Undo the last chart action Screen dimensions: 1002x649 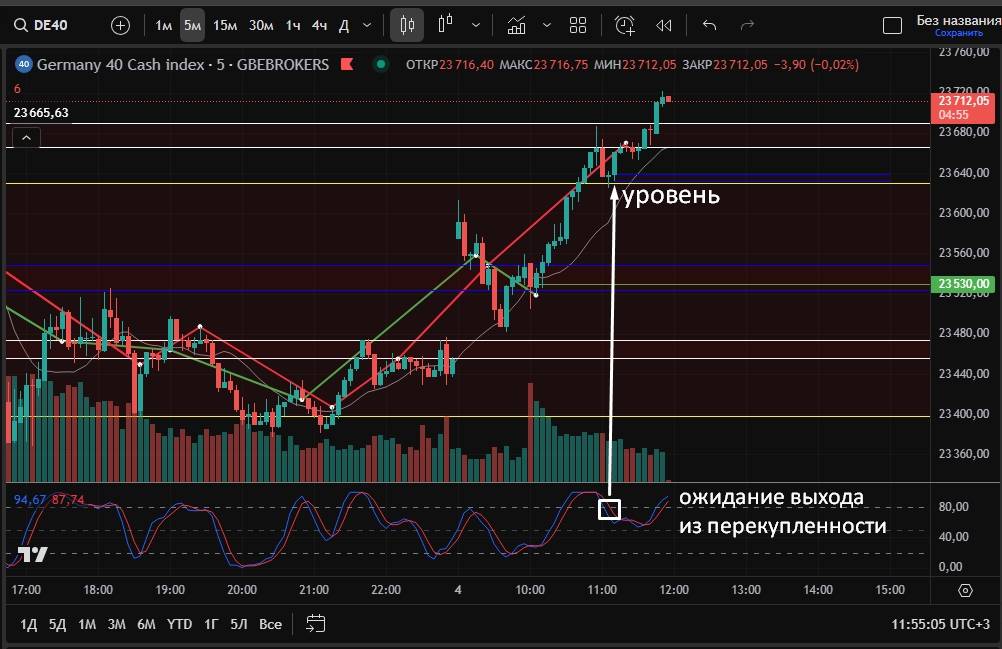[x=710, y=25]
